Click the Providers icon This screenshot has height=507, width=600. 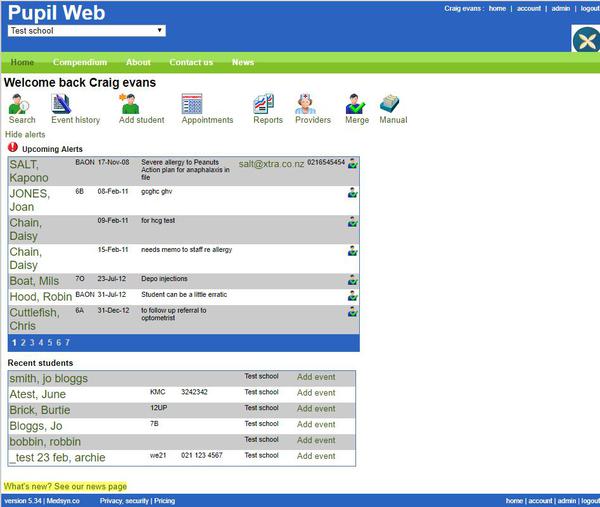(306, 103)
